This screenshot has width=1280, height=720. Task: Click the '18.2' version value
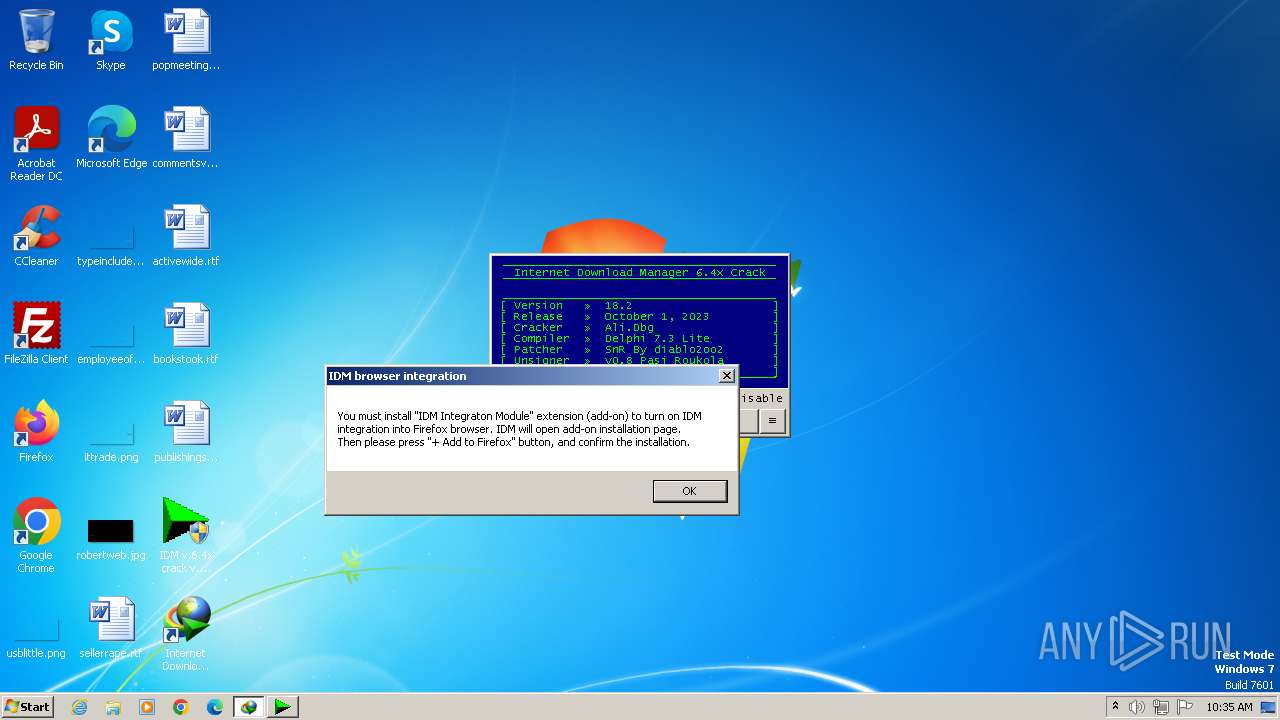click(618, 305)
